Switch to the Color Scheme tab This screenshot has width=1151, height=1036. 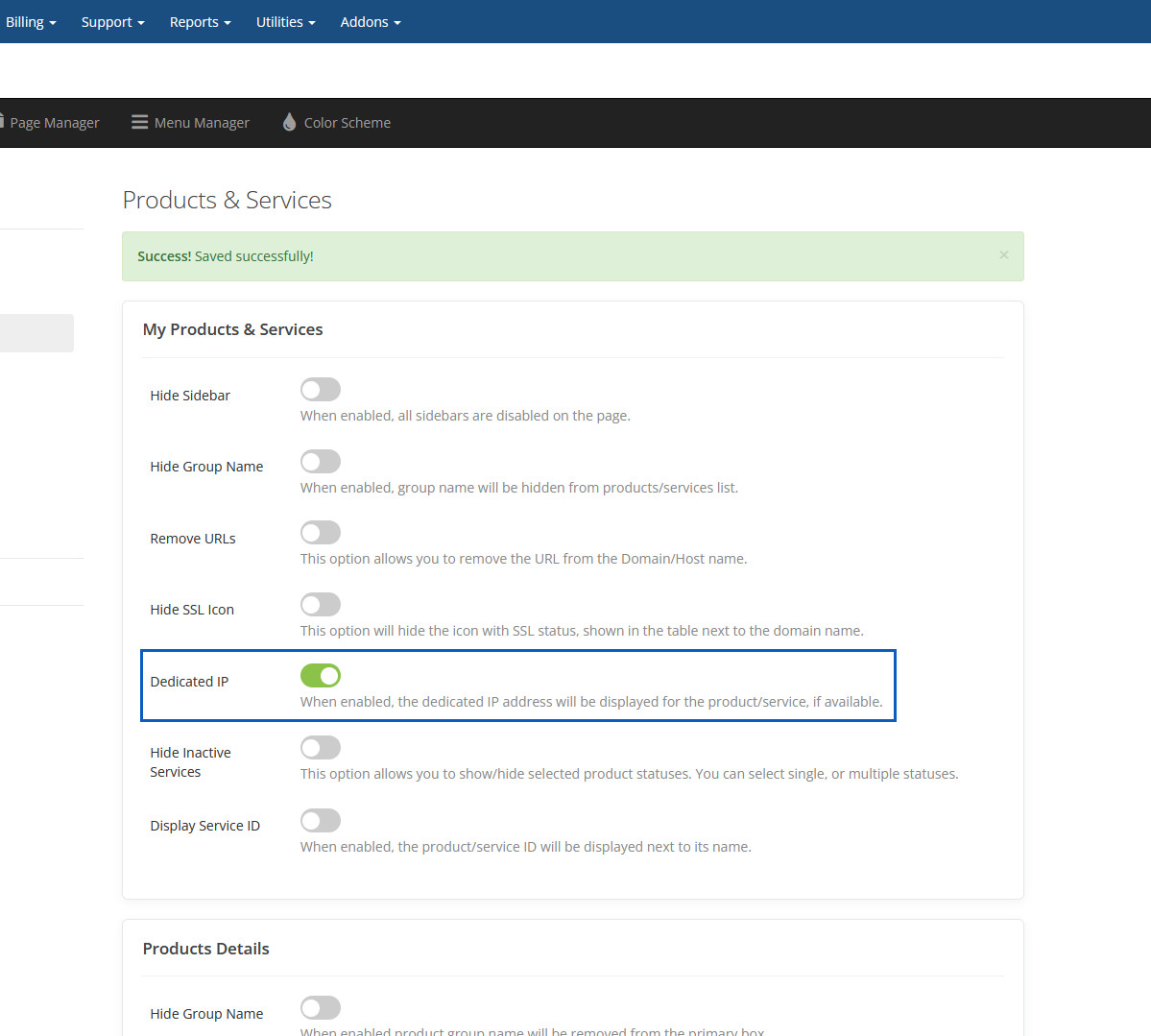click(347, 123)
